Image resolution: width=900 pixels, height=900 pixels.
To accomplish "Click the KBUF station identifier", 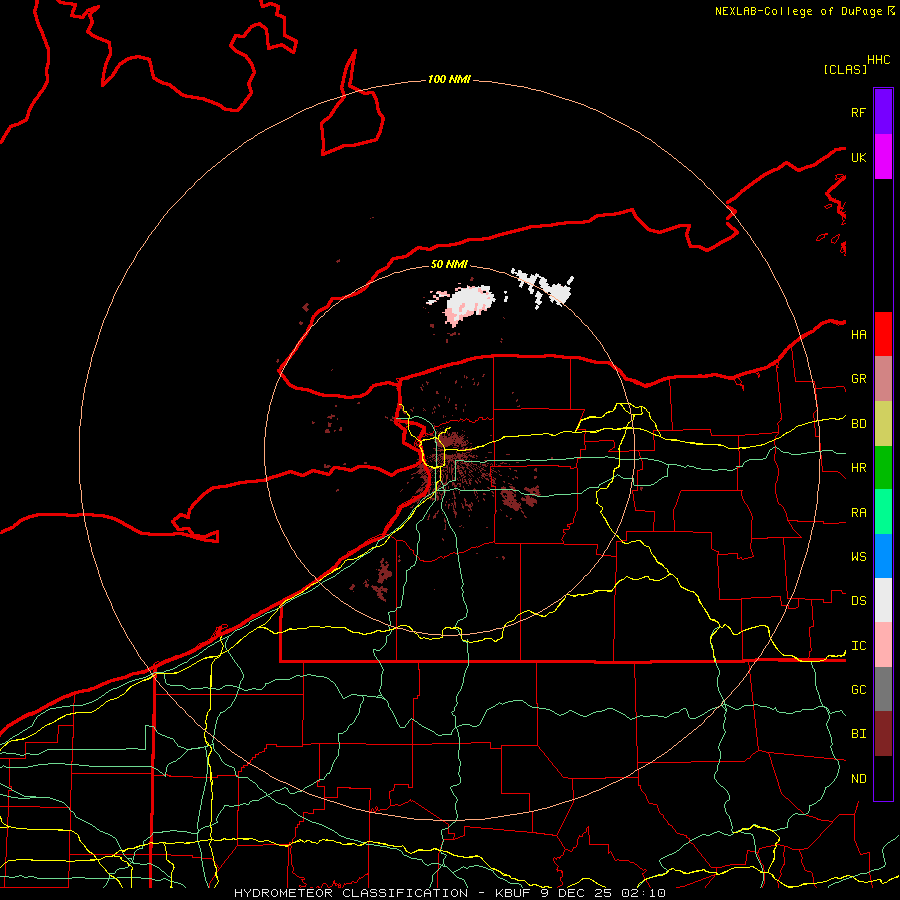I will pyautogui.click(x=512, y=893).
